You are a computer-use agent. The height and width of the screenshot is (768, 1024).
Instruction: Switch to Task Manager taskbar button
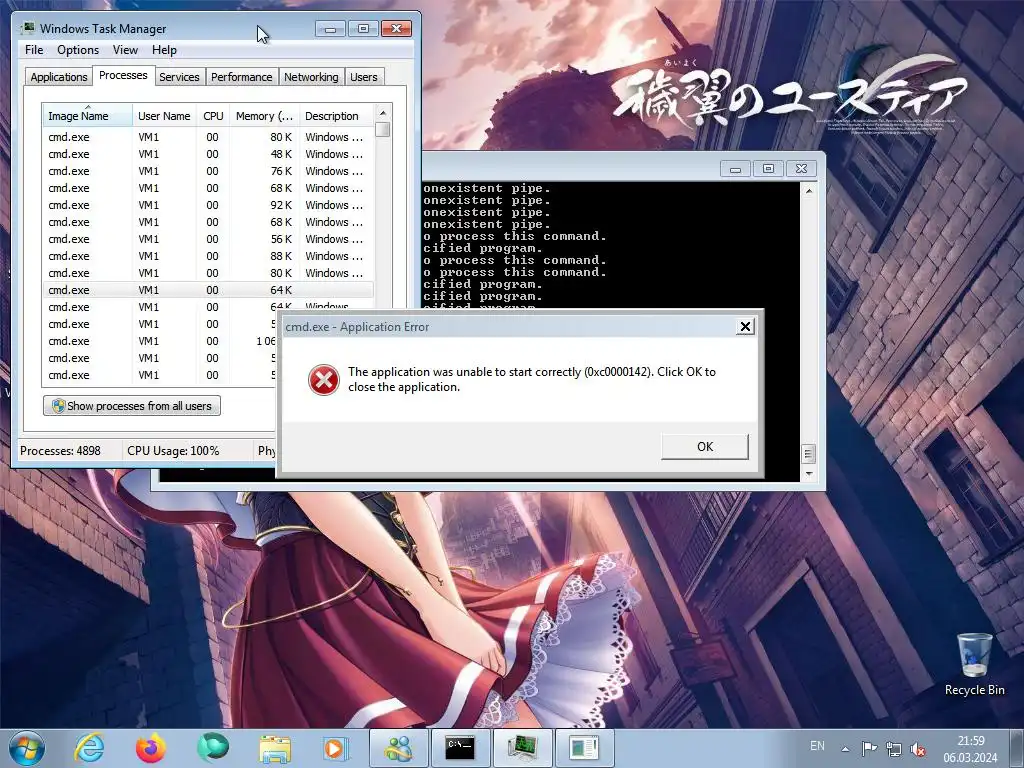522,748
